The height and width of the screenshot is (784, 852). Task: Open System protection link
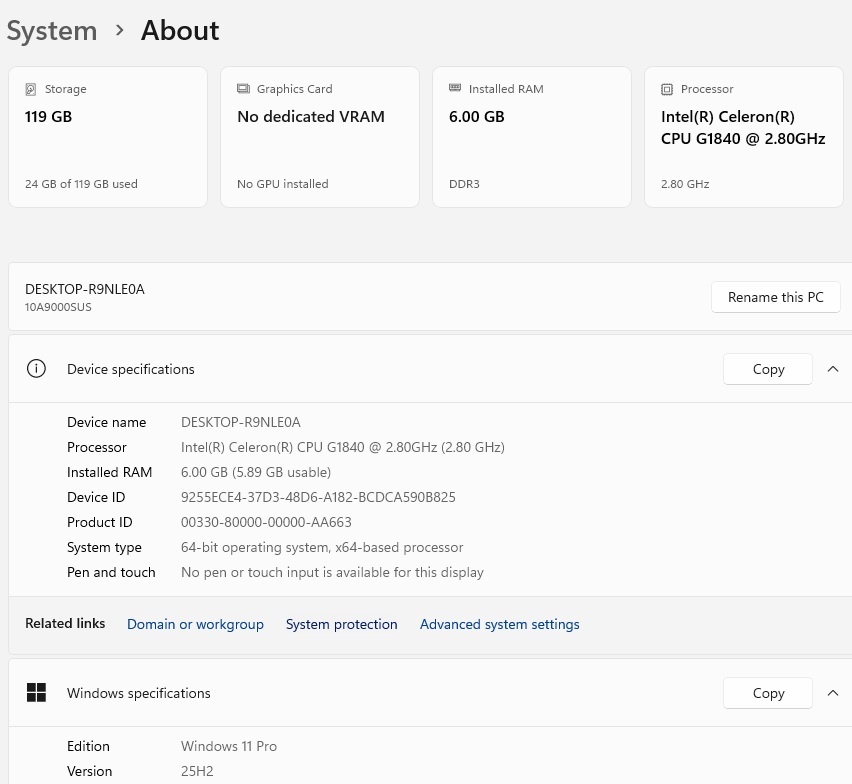pos(341,624)
